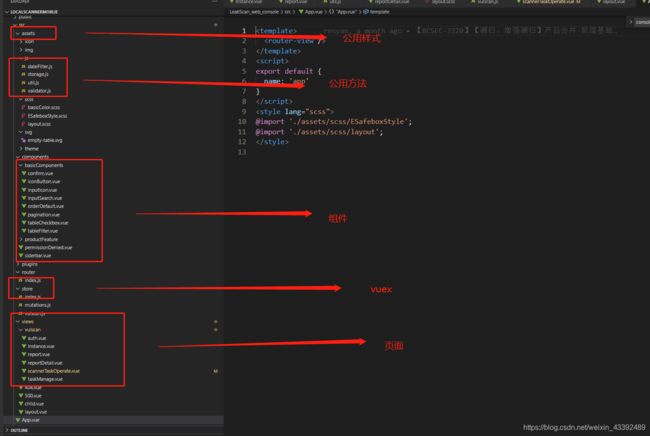The width and height of the screenshot is (650, 436).
Task: Collapse the router folder
Action: [x=17, y=272]
